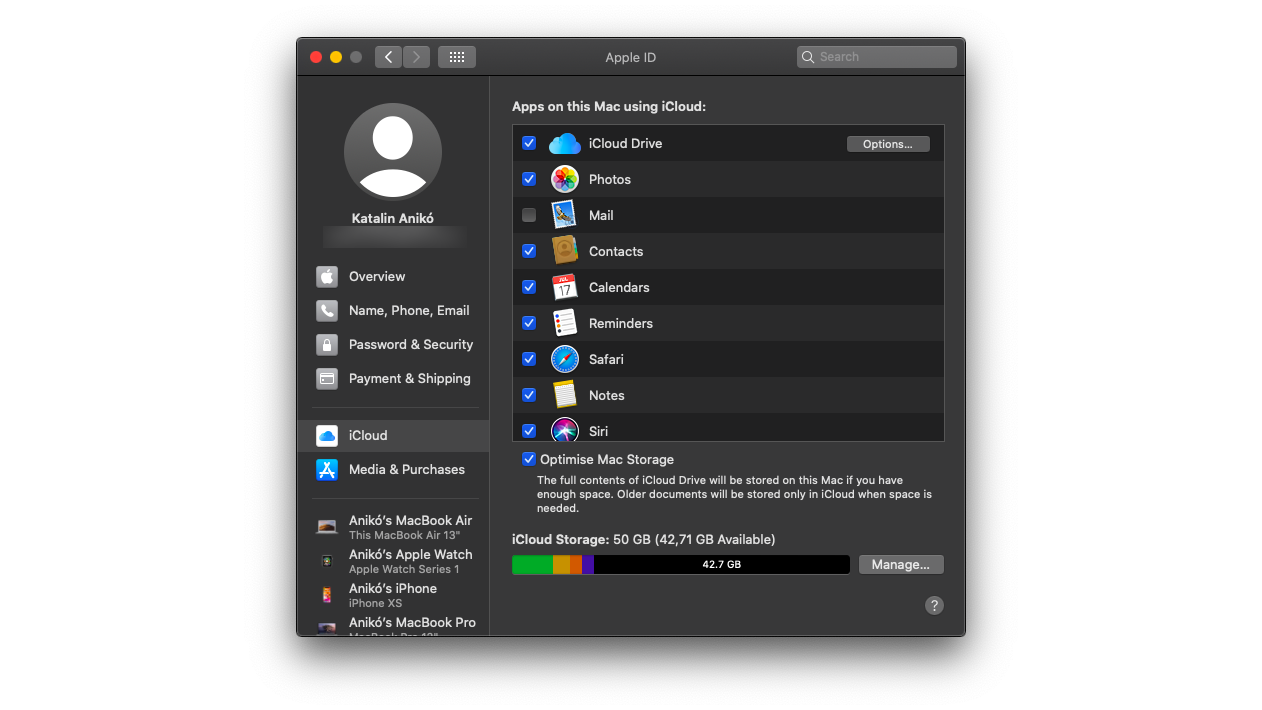This screenshot has height=710, width=1262.
Task: Click the orange segment of storage bar
Action: tap(576, 565)
